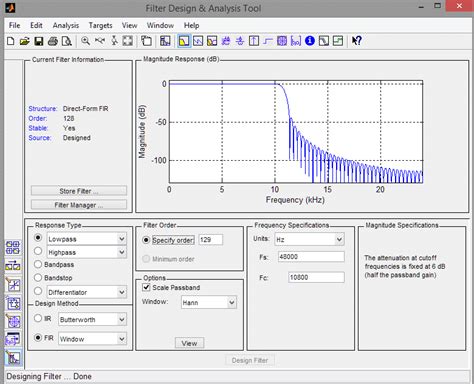Click the New filter design session icon

pos(11,41)
